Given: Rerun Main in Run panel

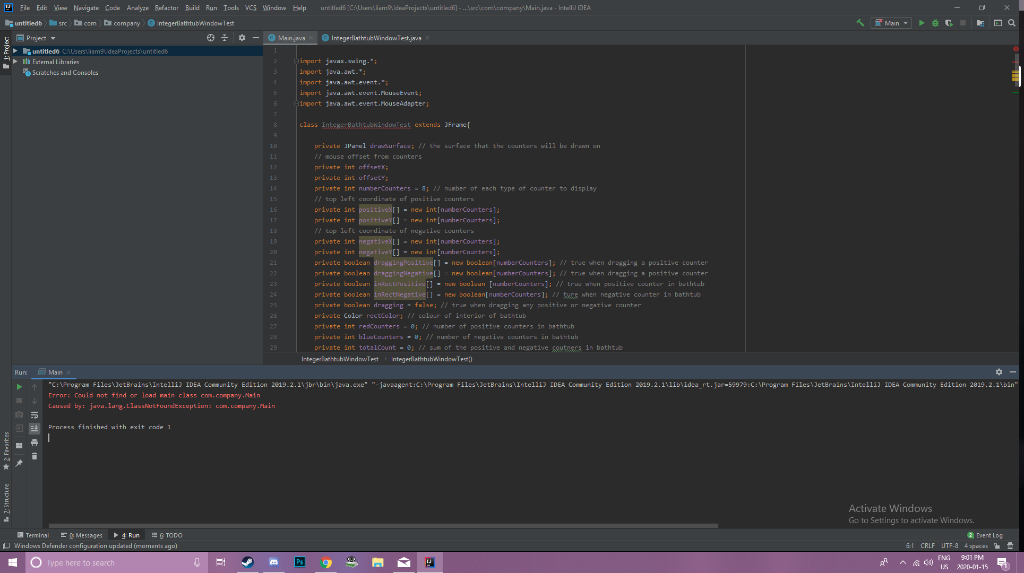Looking at the screenshot, I should coord(19,387).
